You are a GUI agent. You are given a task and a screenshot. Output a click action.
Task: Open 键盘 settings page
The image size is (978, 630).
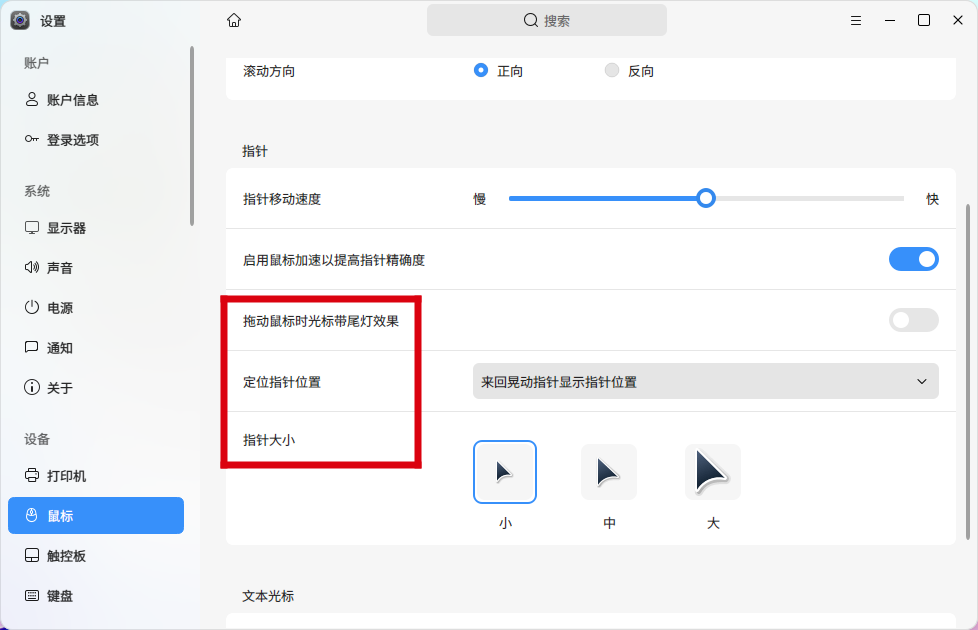coord(96,596)
